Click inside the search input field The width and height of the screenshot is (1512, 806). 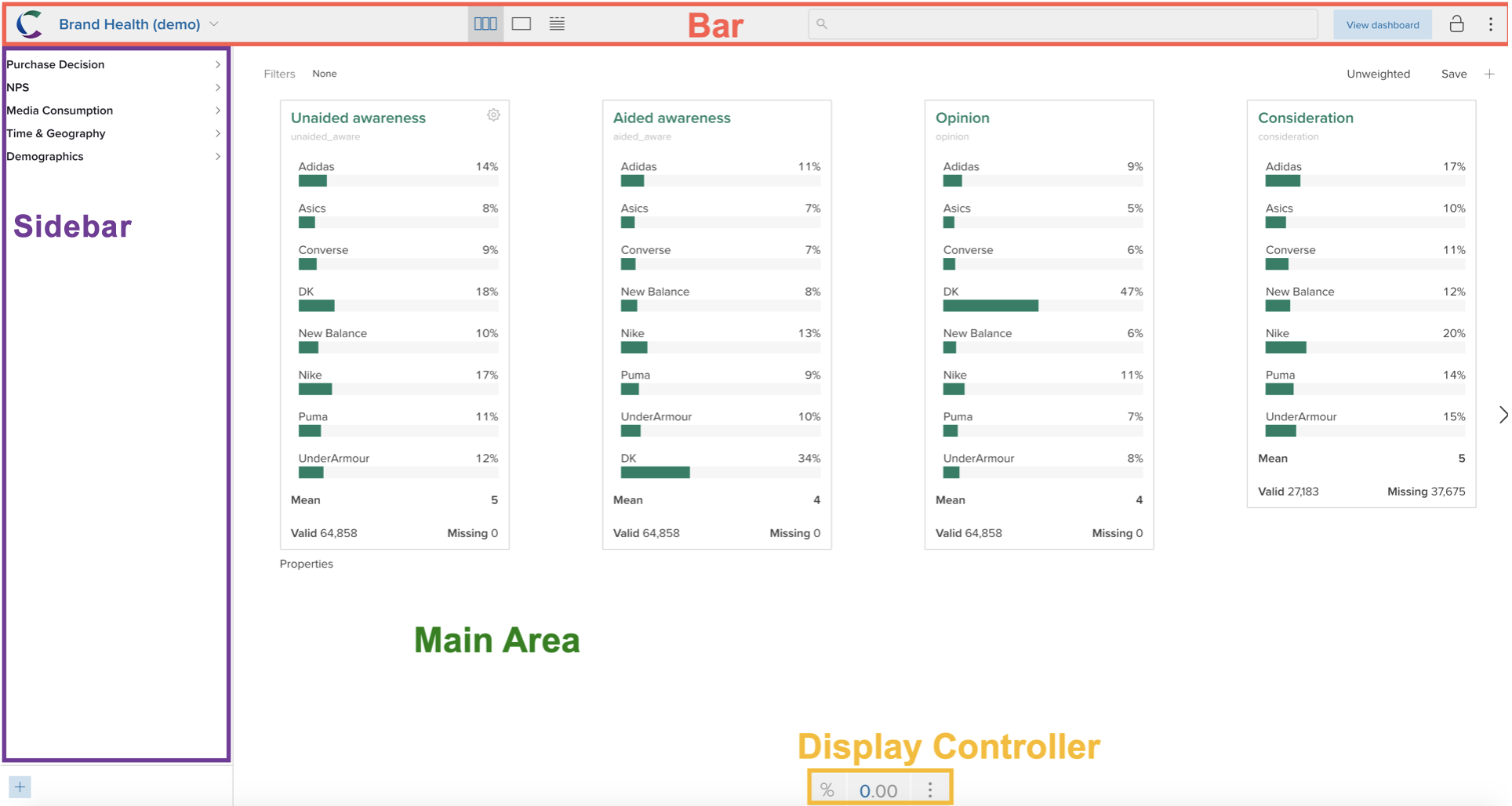click(1063, 24)
